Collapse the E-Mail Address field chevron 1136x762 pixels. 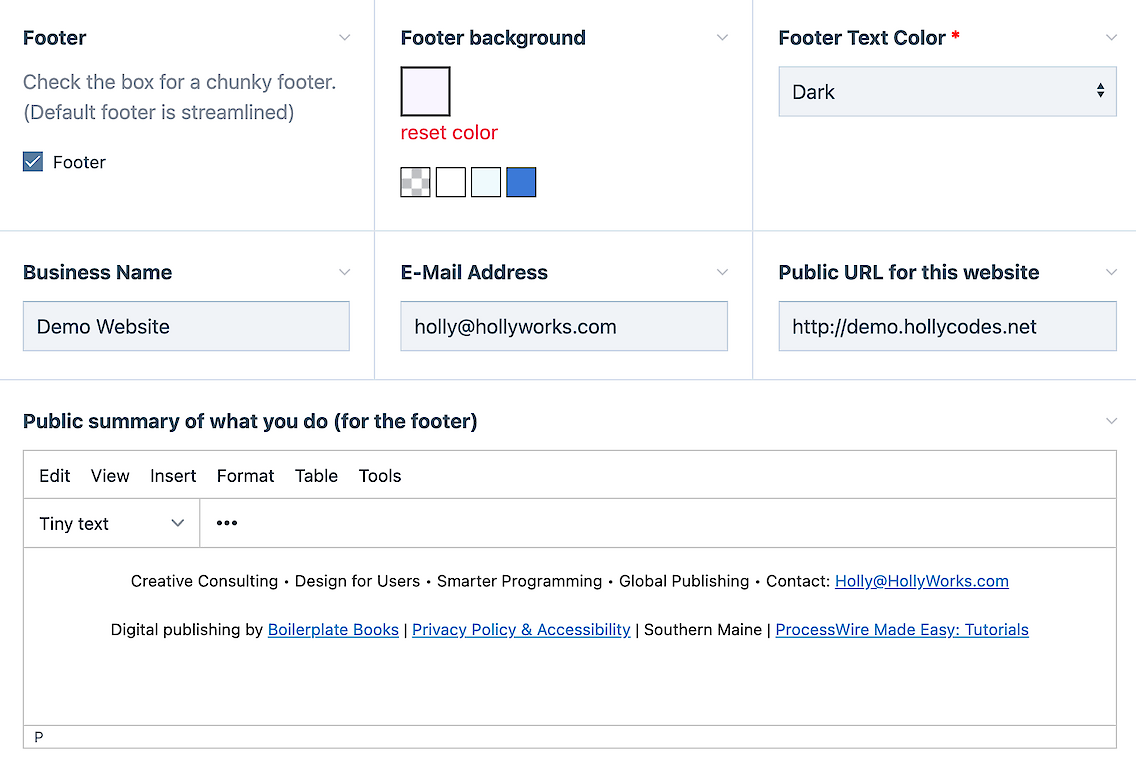[723, 272]
